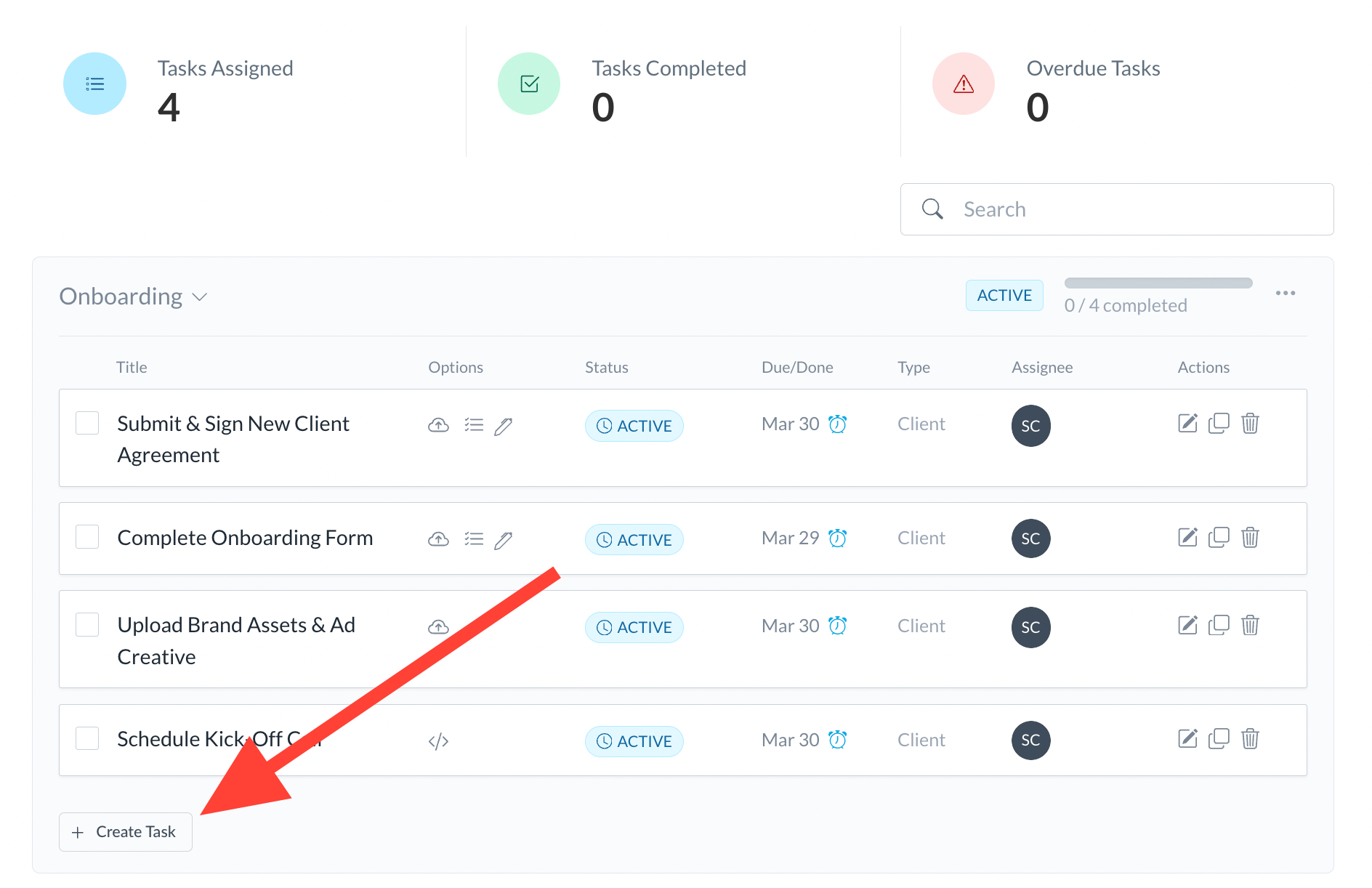Check the Submit & Sign New Client Agreement checkbox
This screenshot has height=888, width=1372.
(87, 423)
